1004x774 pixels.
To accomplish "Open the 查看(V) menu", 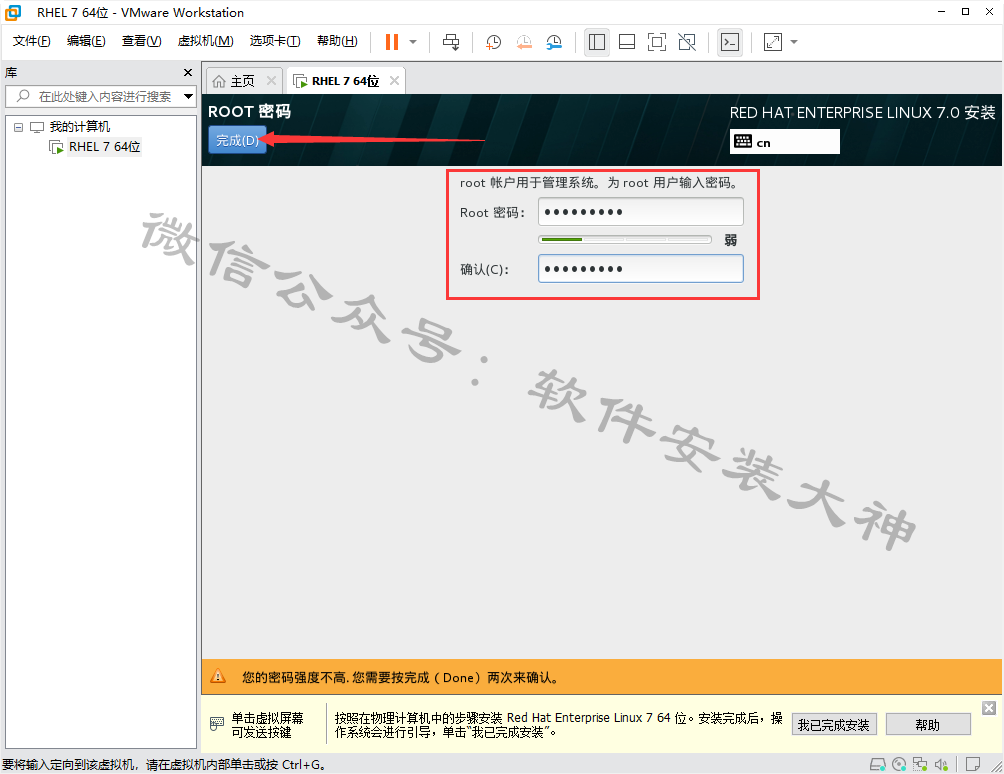I will [141, 41].
